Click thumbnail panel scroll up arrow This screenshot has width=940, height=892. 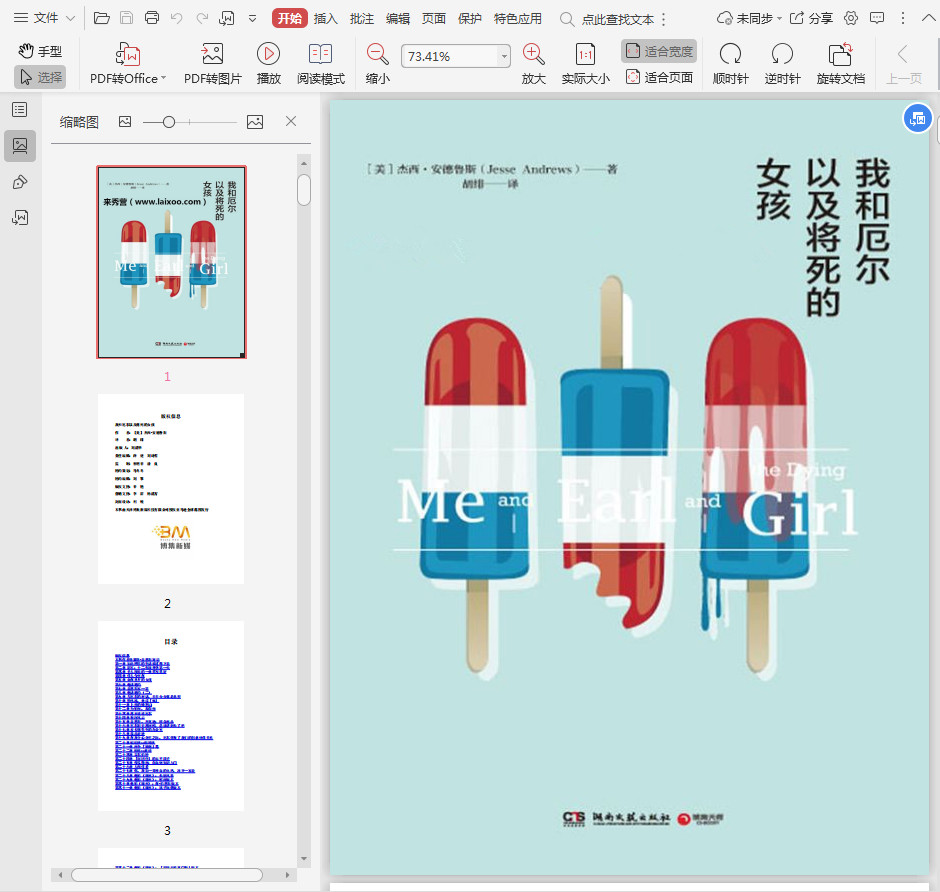[304, 163]
